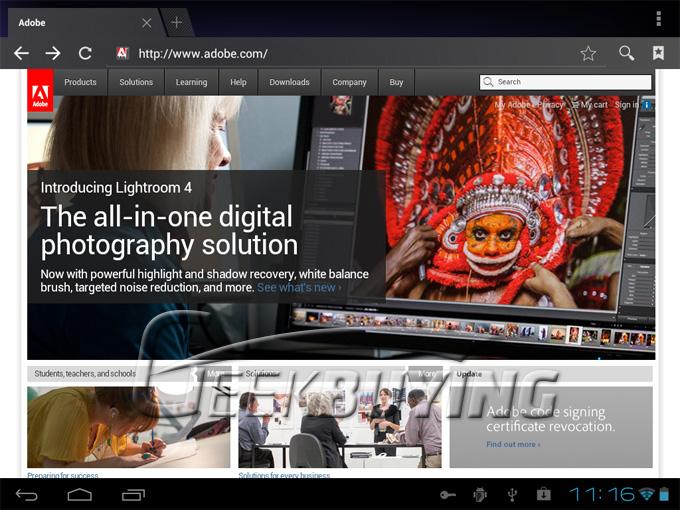Tap the battery icon
This screenshot has width=680, height=510.
[664, 494]
